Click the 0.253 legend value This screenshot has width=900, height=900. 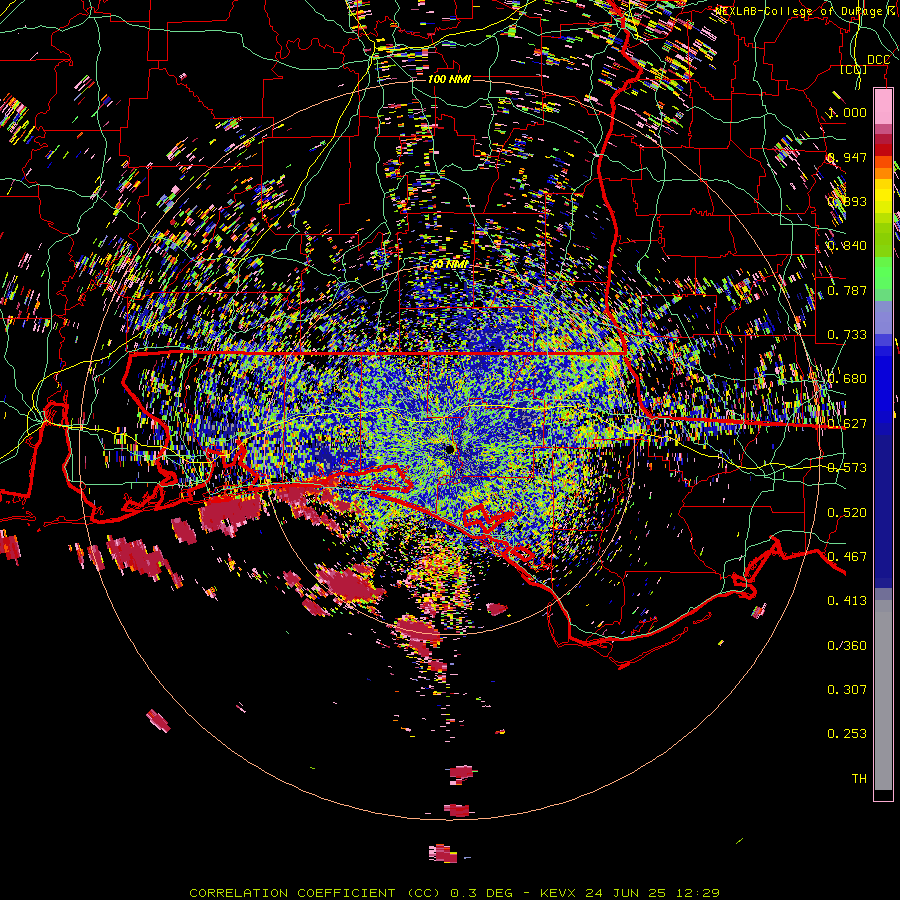click(847, 734)
